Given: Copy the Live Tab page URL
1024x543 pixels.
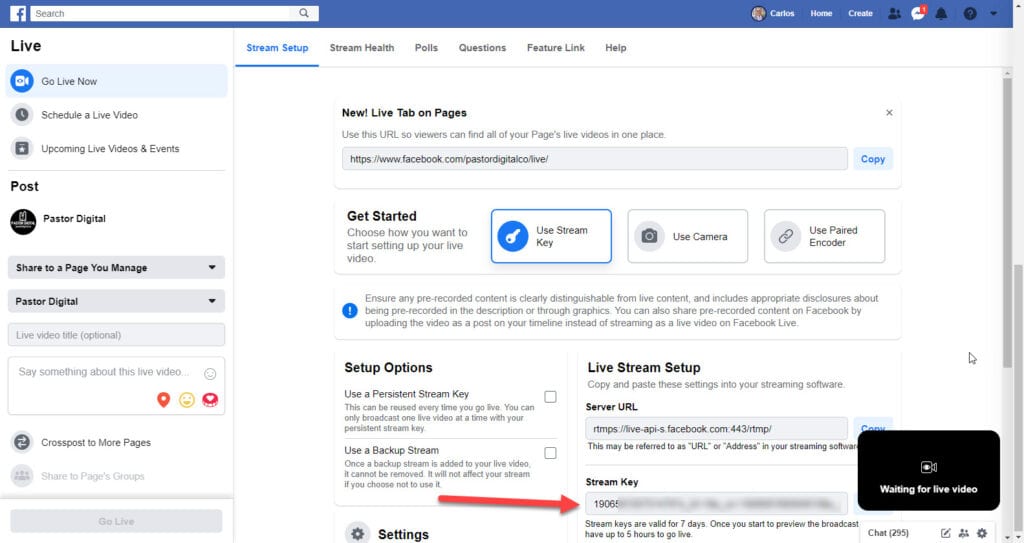Looking at the screenshot, I should pos(872,159).
